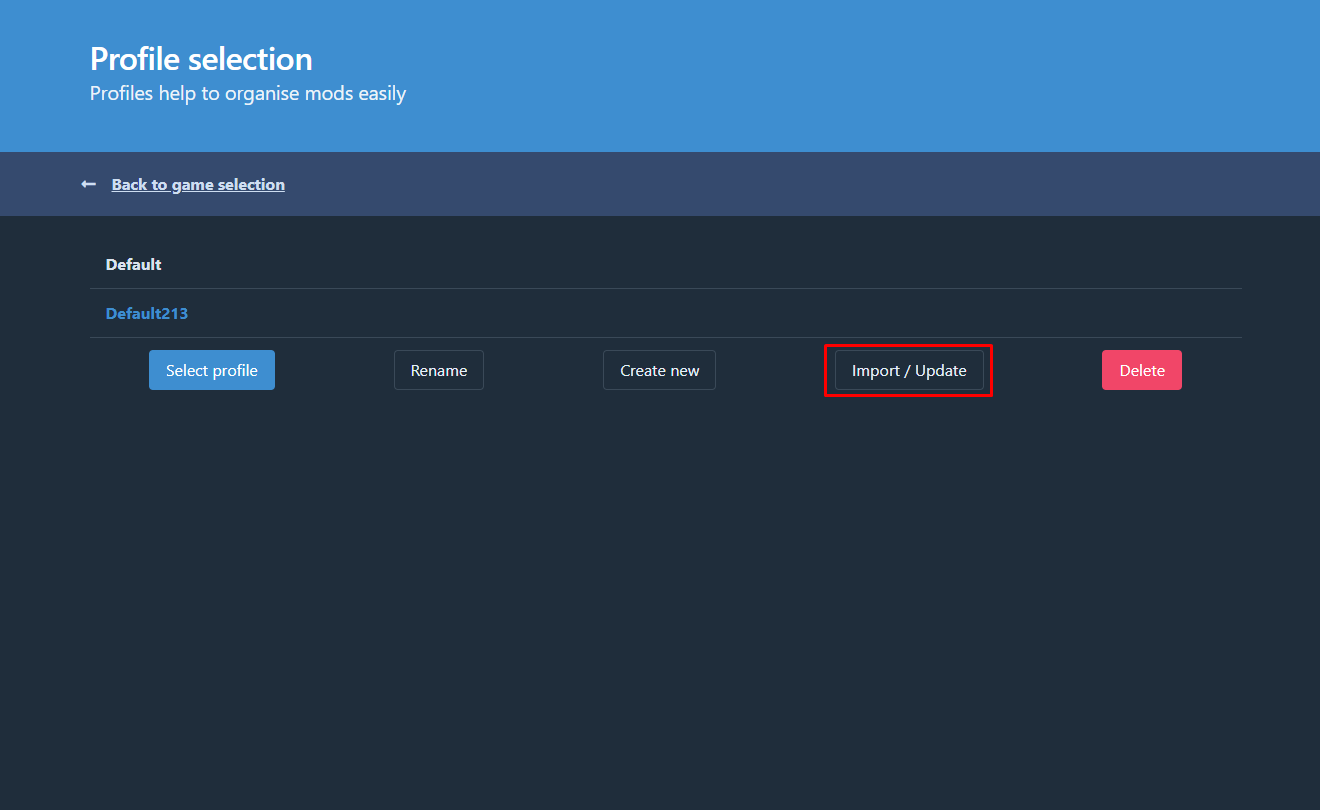Go back to the game list

click(x=198, y=184)
